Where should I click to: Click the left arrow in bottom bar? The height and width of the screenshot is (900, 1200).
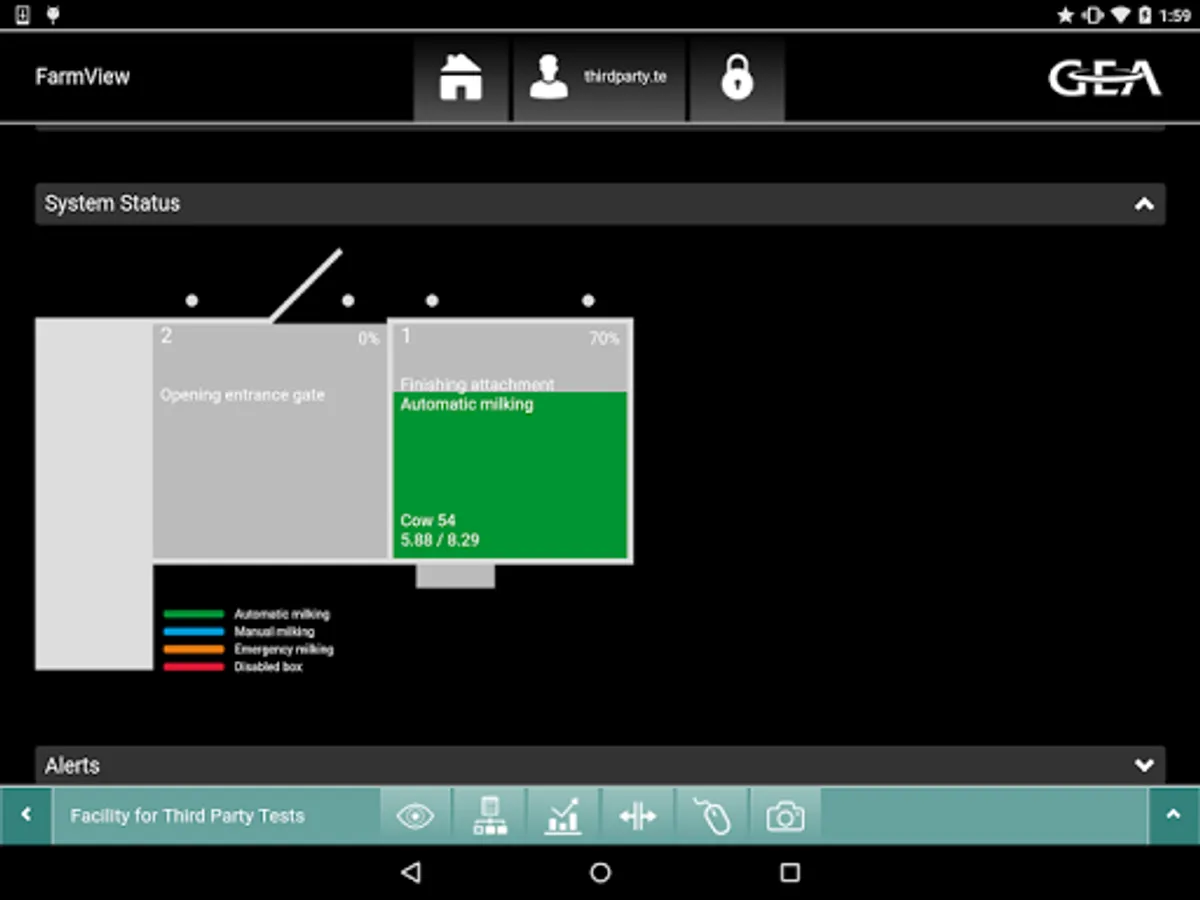[x=26, y=815]
